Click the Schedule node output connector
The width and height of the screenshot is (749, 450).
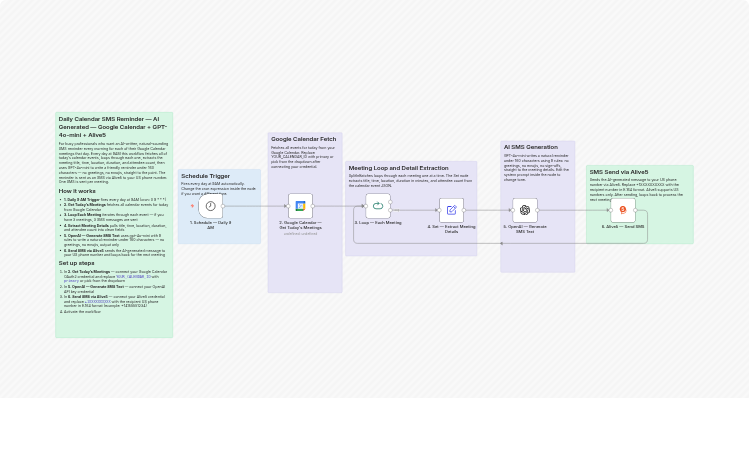[223, 206]
